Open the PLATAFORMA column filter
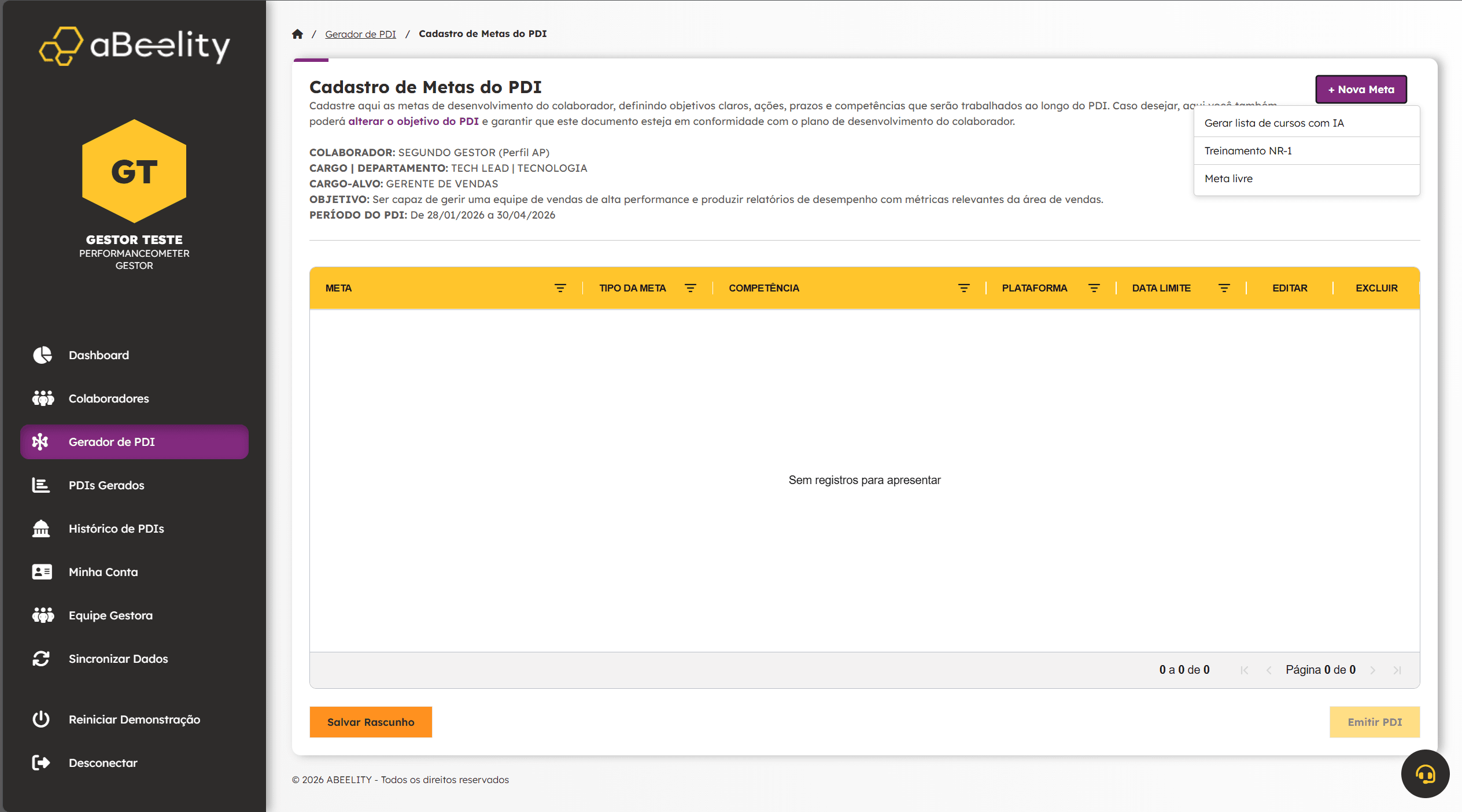The width and height of the screenshot is (1462, 812). [1094, 287]
